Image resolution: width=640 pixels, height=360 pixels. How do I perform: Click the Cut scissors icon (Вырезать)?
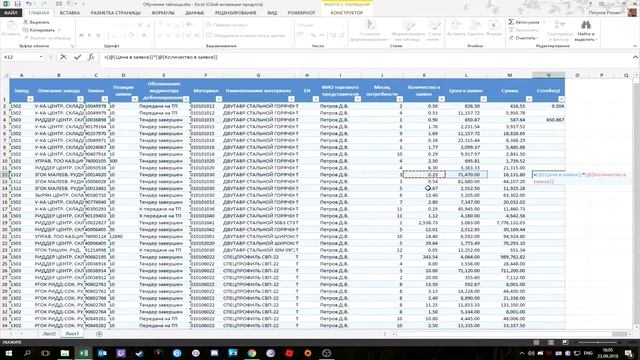click(x=26, y=22)
